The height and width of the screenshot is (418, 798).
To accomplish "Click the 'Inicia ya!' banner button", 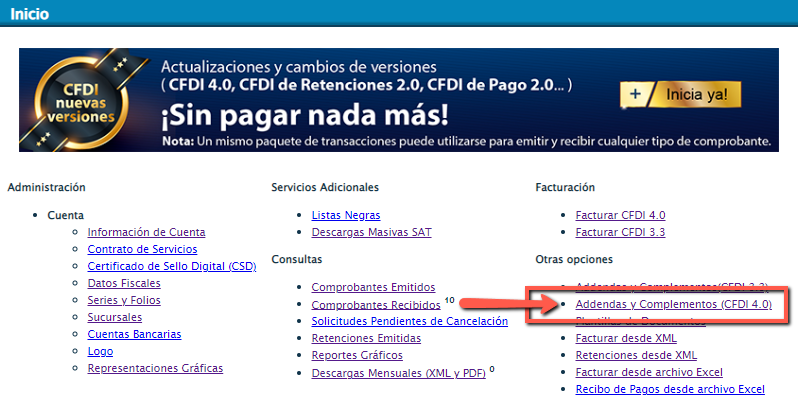I will point(681,94).
